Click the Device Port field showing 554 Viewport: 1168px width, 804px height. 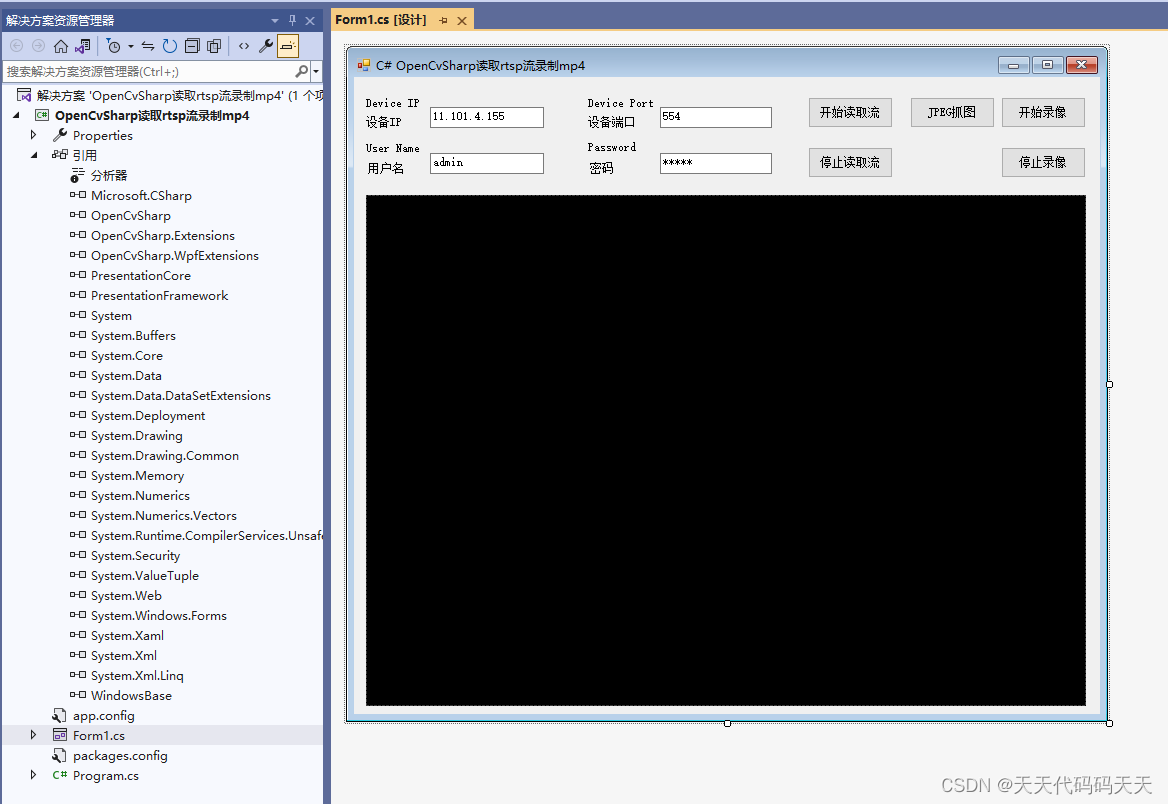715,117
